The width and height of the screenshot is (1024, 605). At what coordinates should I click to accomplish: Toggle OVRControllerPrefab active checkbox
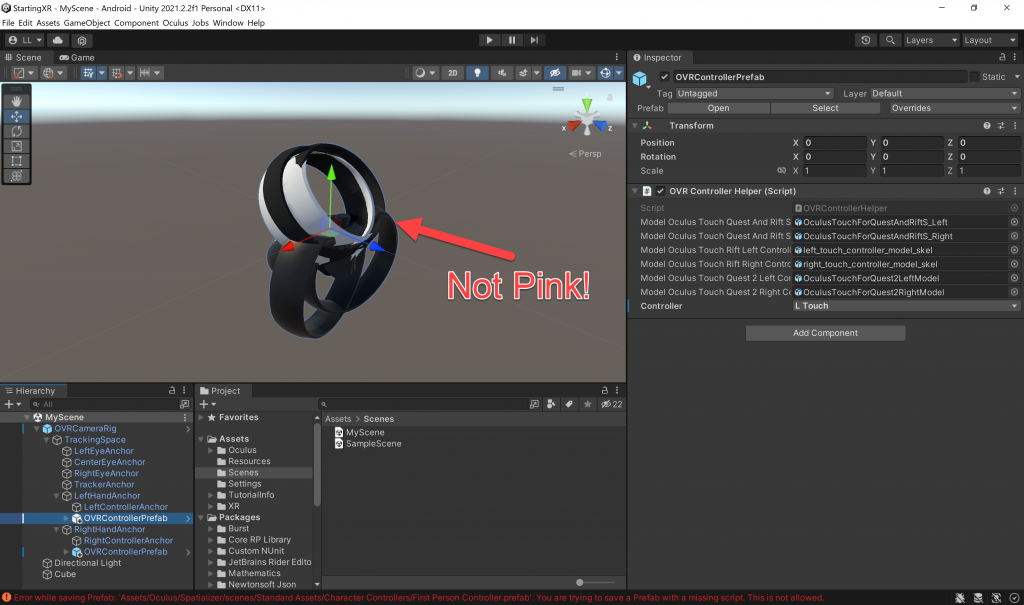tap(664, 76)
